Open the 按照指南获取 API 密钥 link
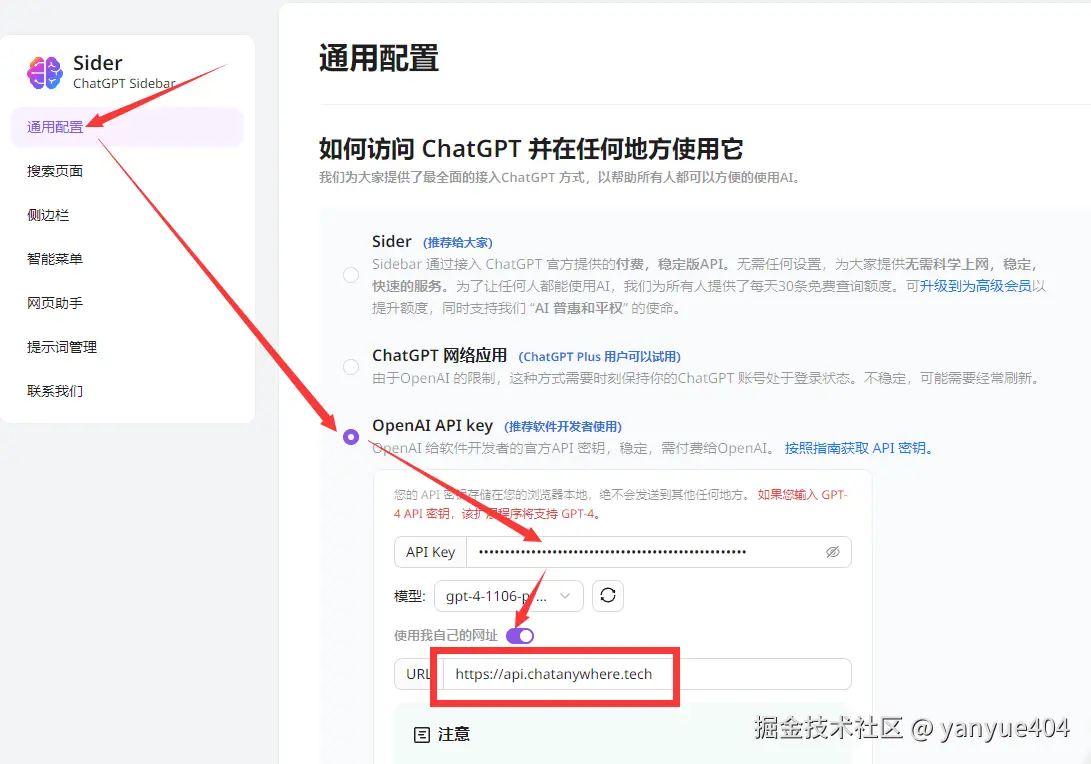The width and height of the screenshot is (1091, 764). click(858, 448)
